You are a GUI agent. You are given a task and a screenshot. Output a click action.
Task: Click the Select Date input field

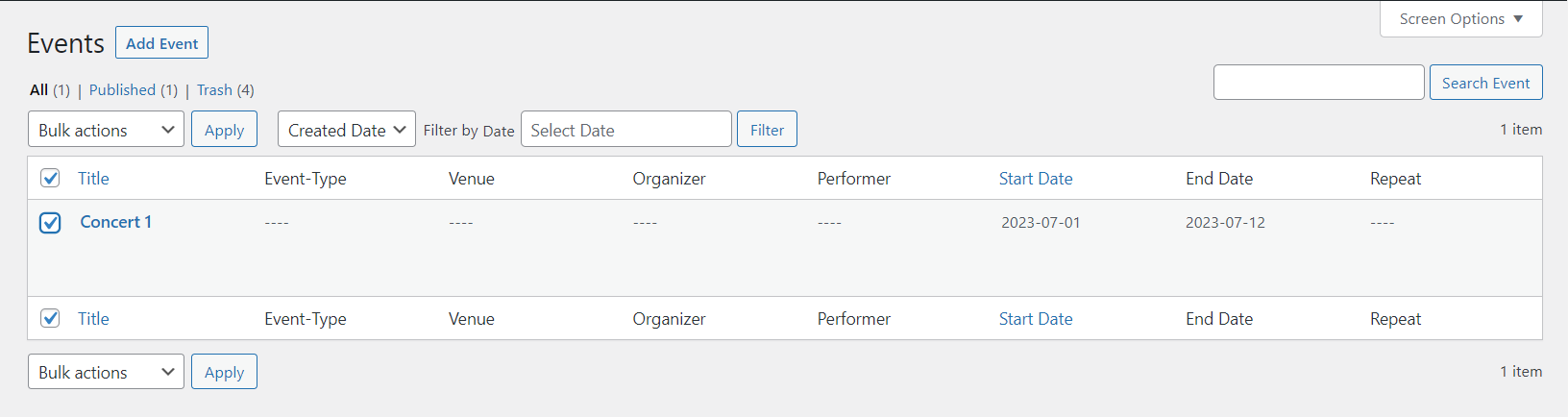pos(625,130)
